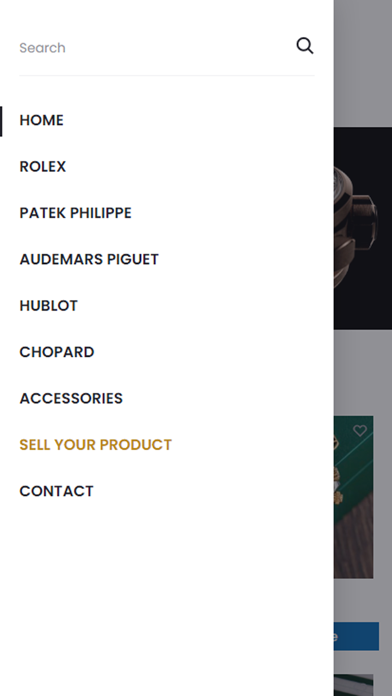Open the ACCESSORIES section

pyautogui.click(x=71, y=398)
